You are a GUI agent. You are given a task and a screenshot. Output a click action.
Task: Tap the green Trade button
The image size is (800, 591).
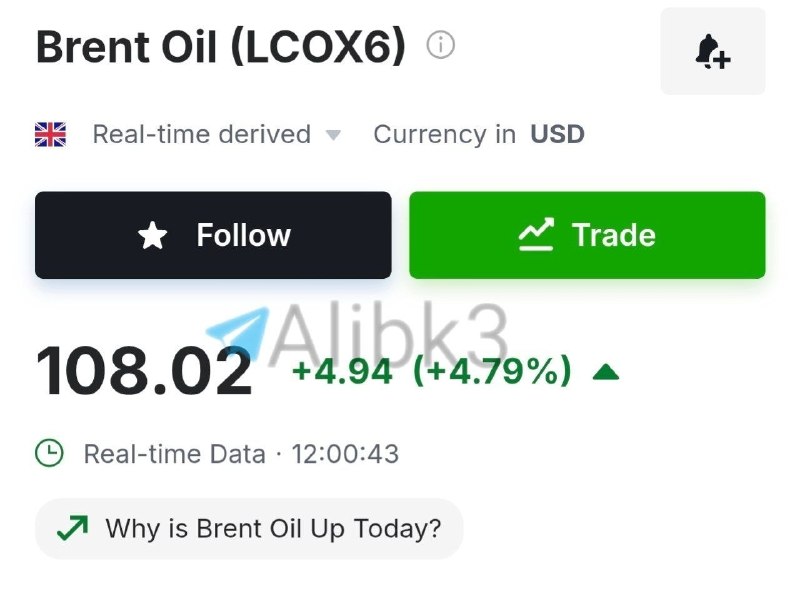coord(587,235)
